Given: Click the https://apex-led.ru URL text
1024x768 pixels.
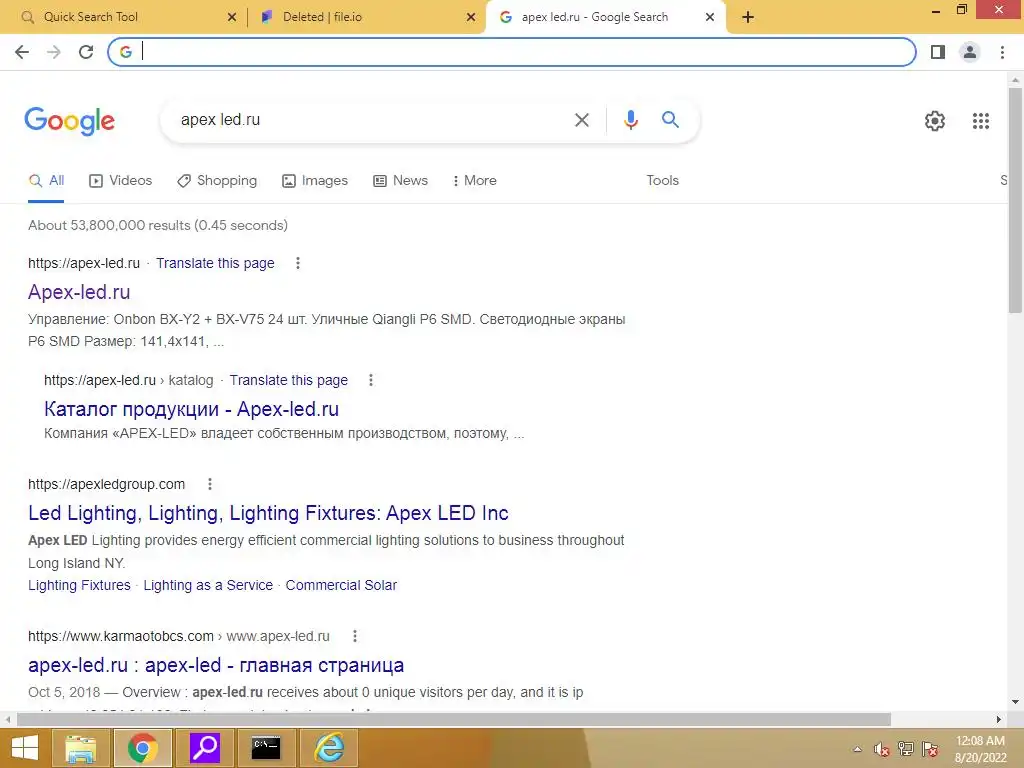Looking at the screenshot, I should (84, 263).
